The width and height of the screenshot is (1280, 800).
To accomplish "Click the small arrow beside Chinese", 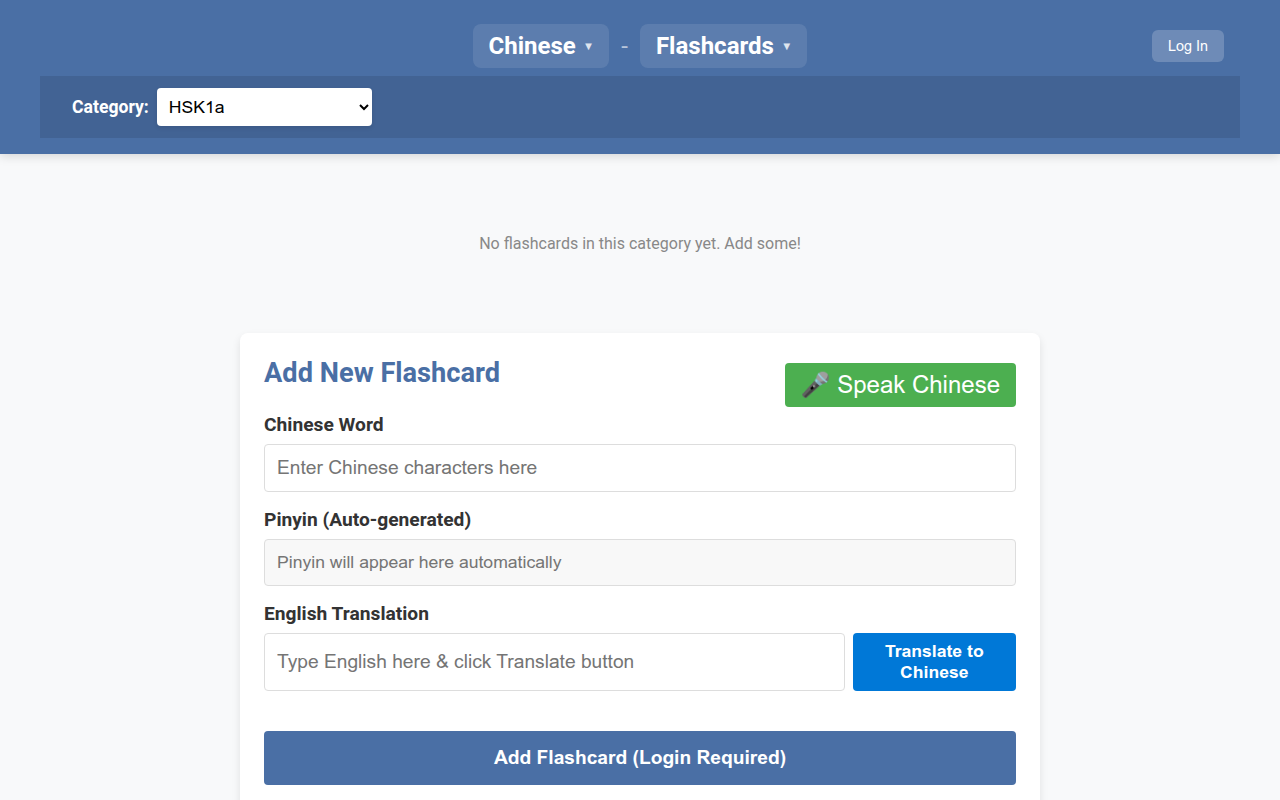I will (589, 47).
